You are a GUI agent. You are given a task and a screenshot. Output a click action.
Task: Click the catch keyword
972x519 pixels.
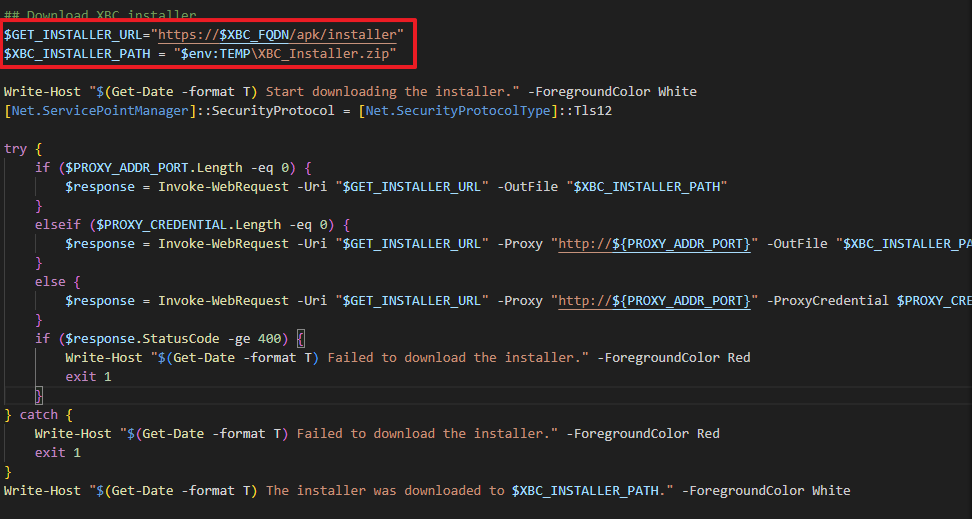(x=39, y=414)
